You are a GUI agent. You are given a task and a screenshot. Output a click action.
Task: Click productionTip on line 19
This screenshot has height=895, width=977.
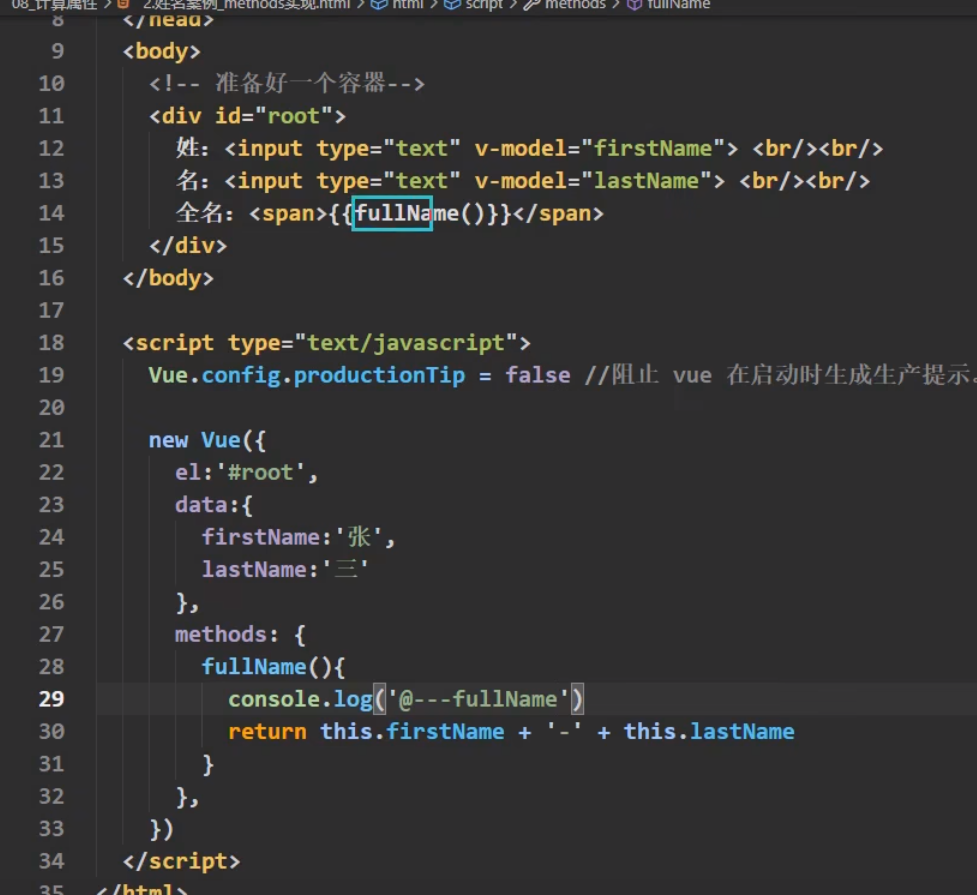click(x=379, y=375)
